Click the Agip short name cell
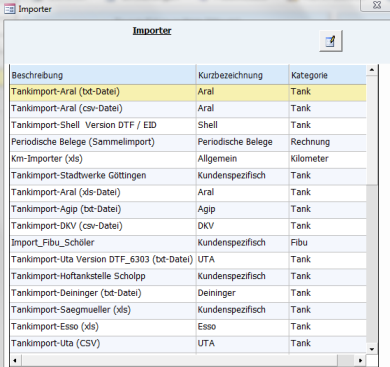This screenshot has height=367, width=390. (x=242, y=209)
